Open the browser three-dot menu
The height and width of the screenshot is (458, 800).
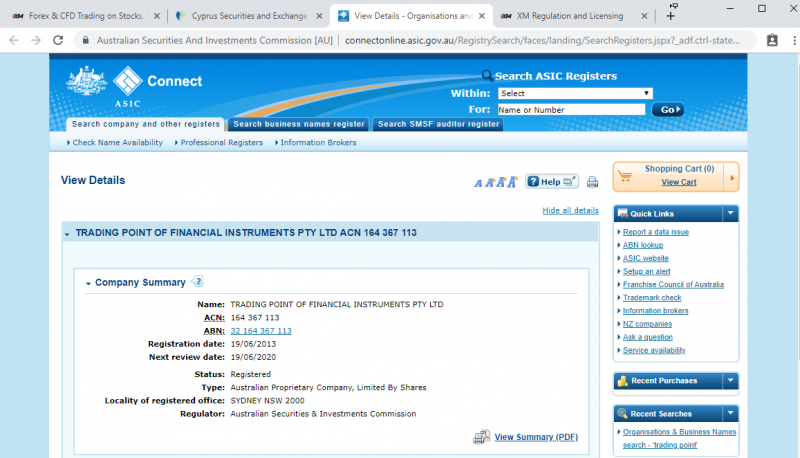794,40
